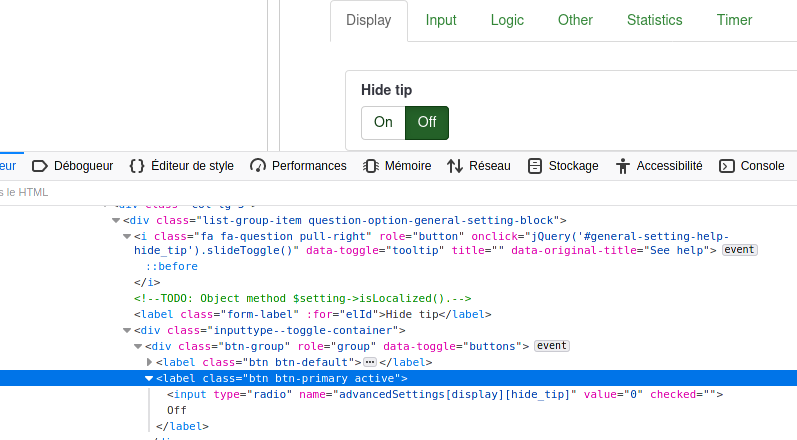This screenshot has width=797, height=440.
Task: Open the Console panel
Action: pos(752,166)
